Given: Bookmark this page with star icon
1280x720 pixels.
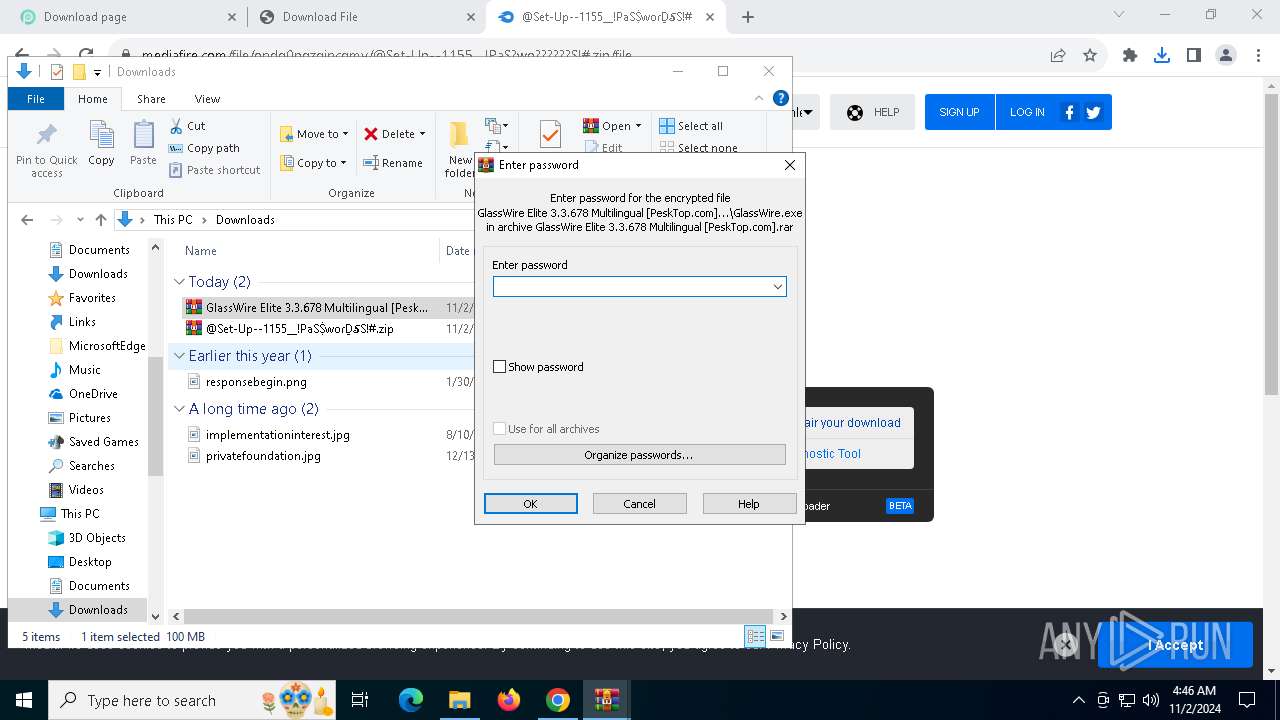Looking at the screenshot, I should [1090, 56].
